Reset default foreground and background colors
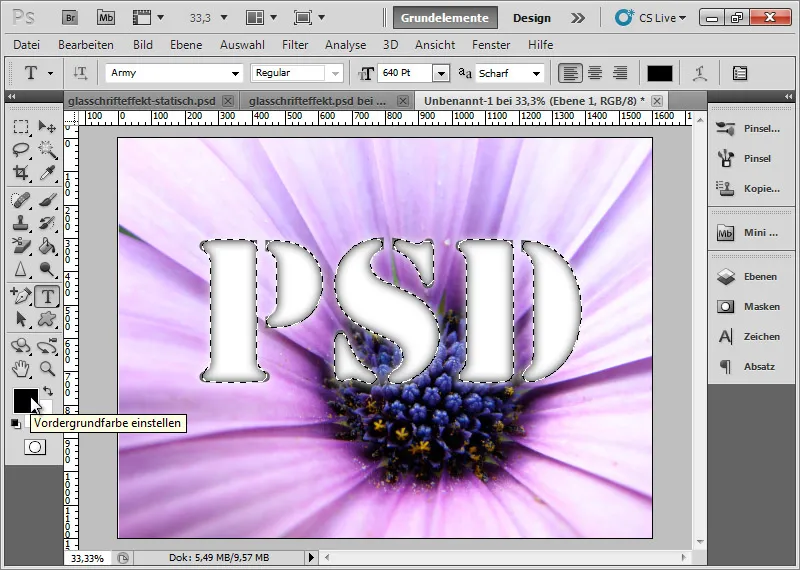The width and height of the screenshot is (800, 570). click(15, 423)
